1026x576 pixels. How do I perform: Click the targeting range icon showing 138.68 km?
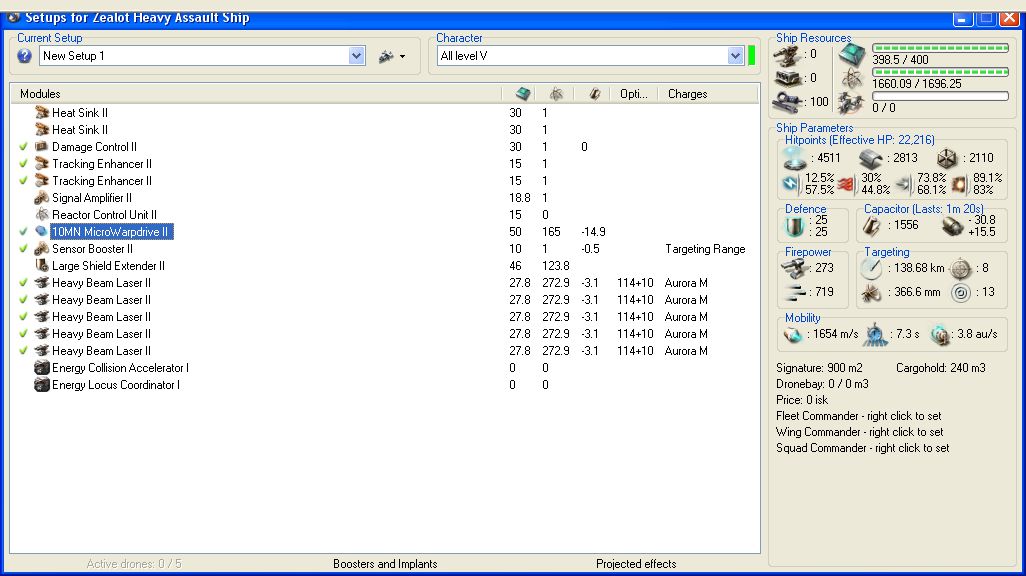coord(871,268)
